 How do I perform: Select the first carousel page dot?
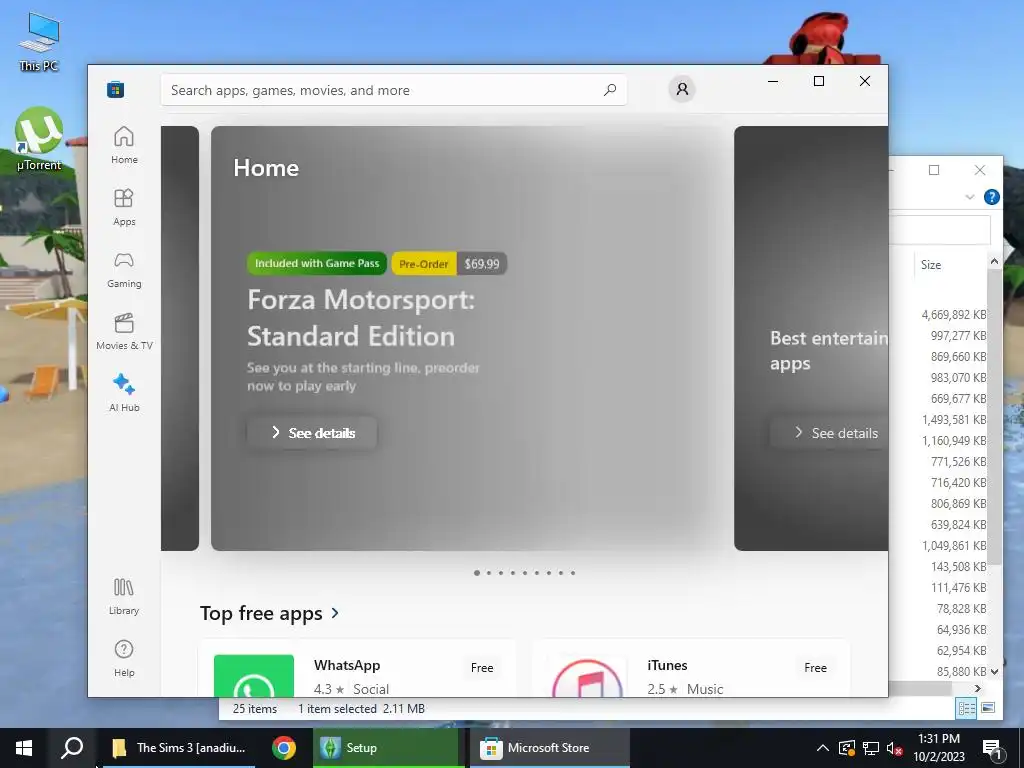(477, 573)
